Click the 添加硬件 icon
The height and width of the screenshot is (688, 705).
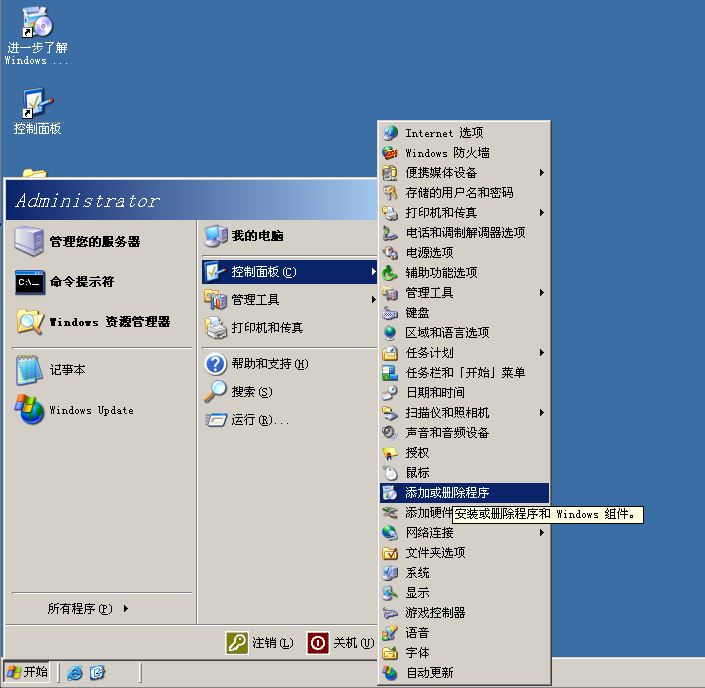coord(390,513)
